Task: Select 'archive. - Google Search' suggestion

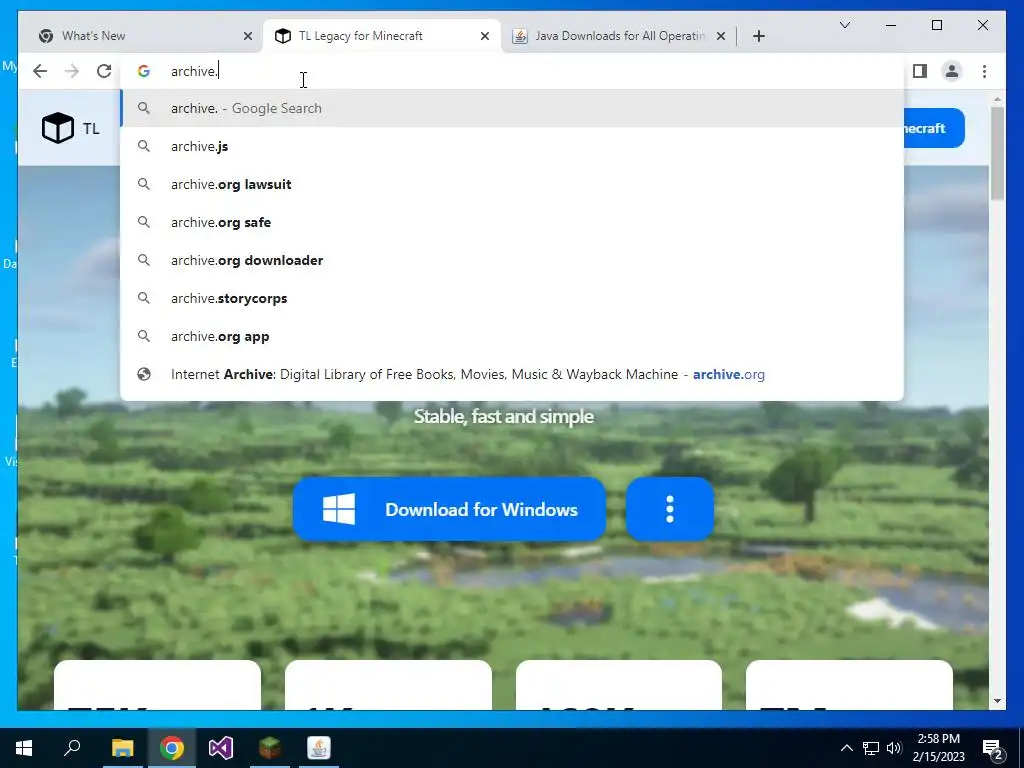Action: 513,108
